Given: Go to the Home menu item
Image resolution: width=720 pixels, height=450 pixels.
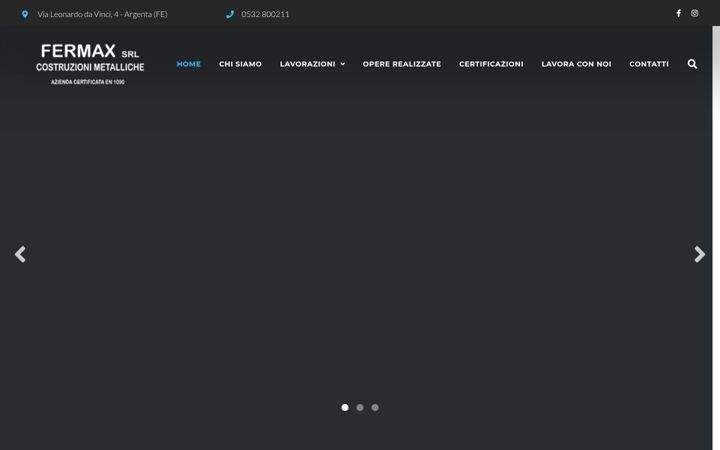Looking at the screenshot, I should [189, 64].
